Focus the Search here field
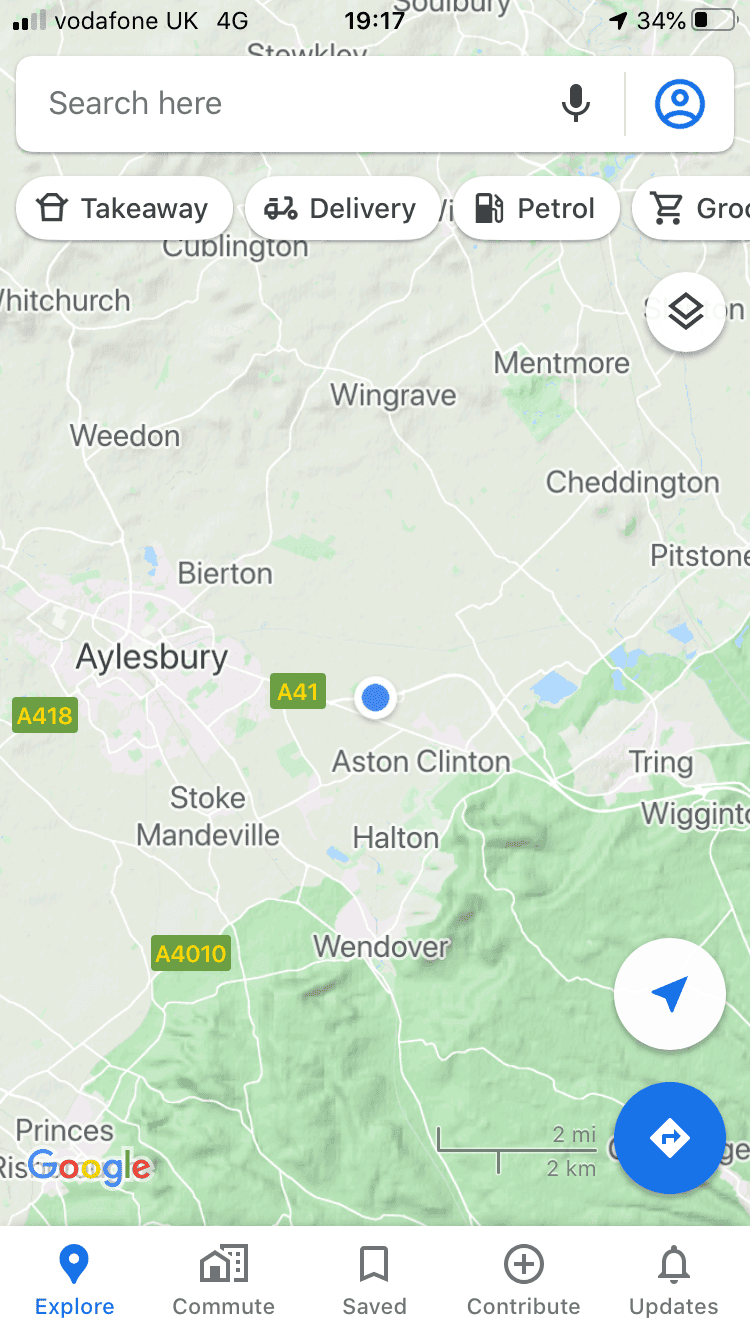 (x=290, y=103)
